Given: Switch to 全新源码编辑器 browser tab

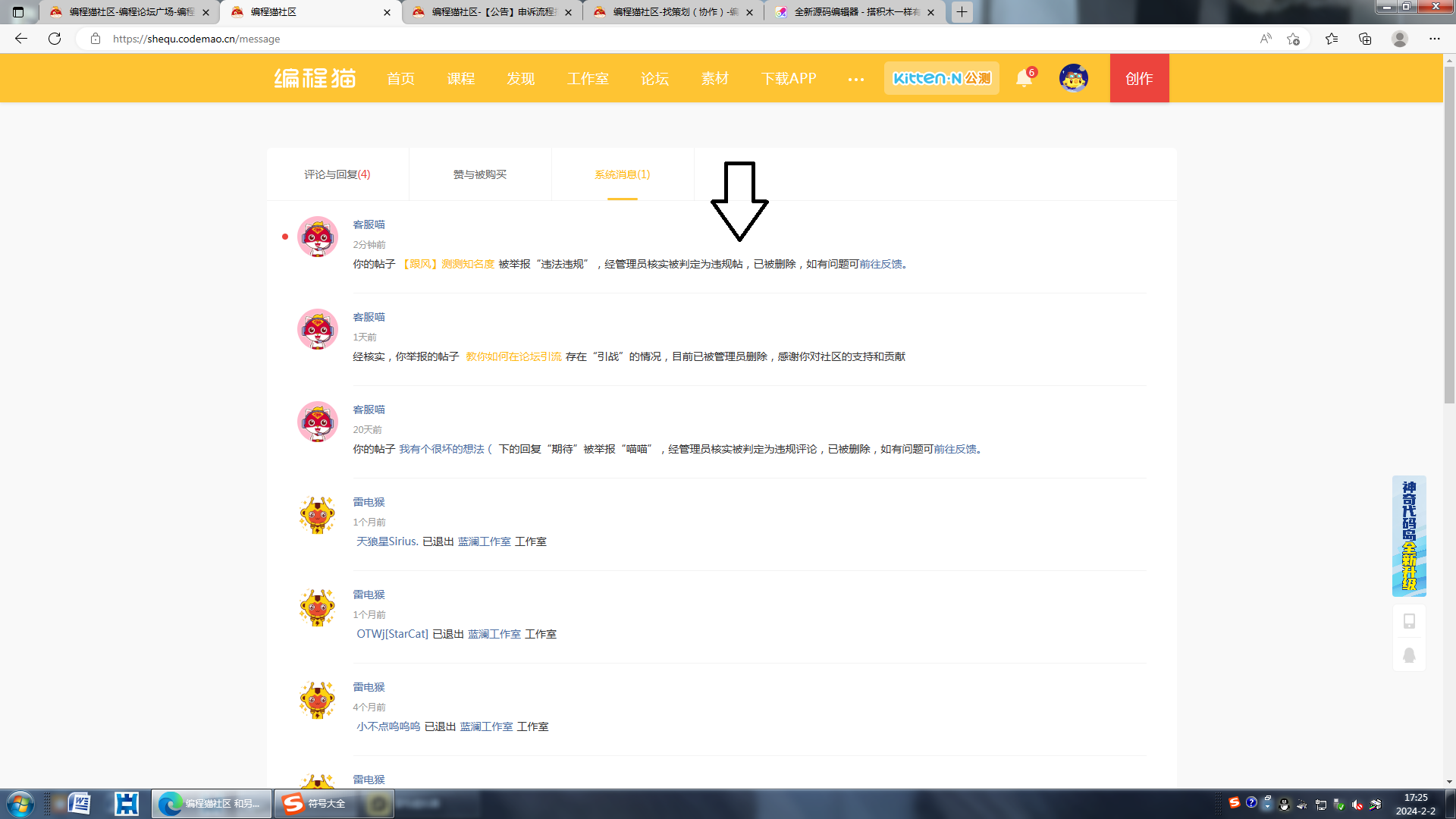Looking at the screenshot, I should pyautogui.click(x=855, y=12).
